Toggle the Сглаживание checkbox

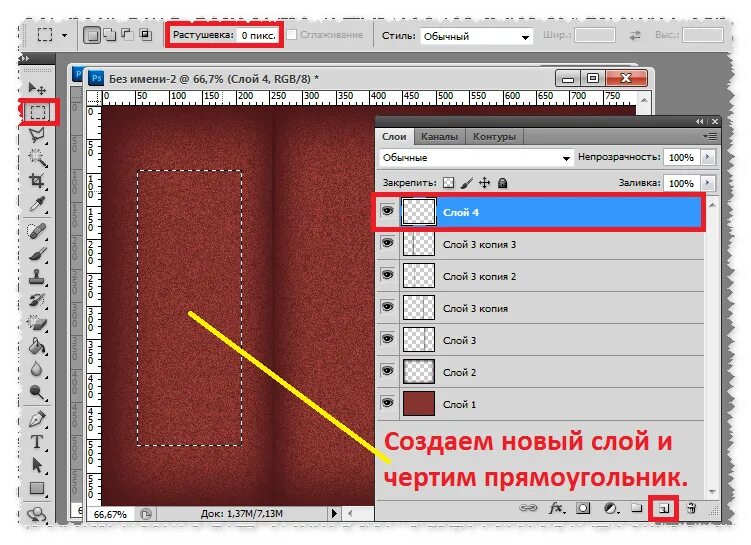292,35
